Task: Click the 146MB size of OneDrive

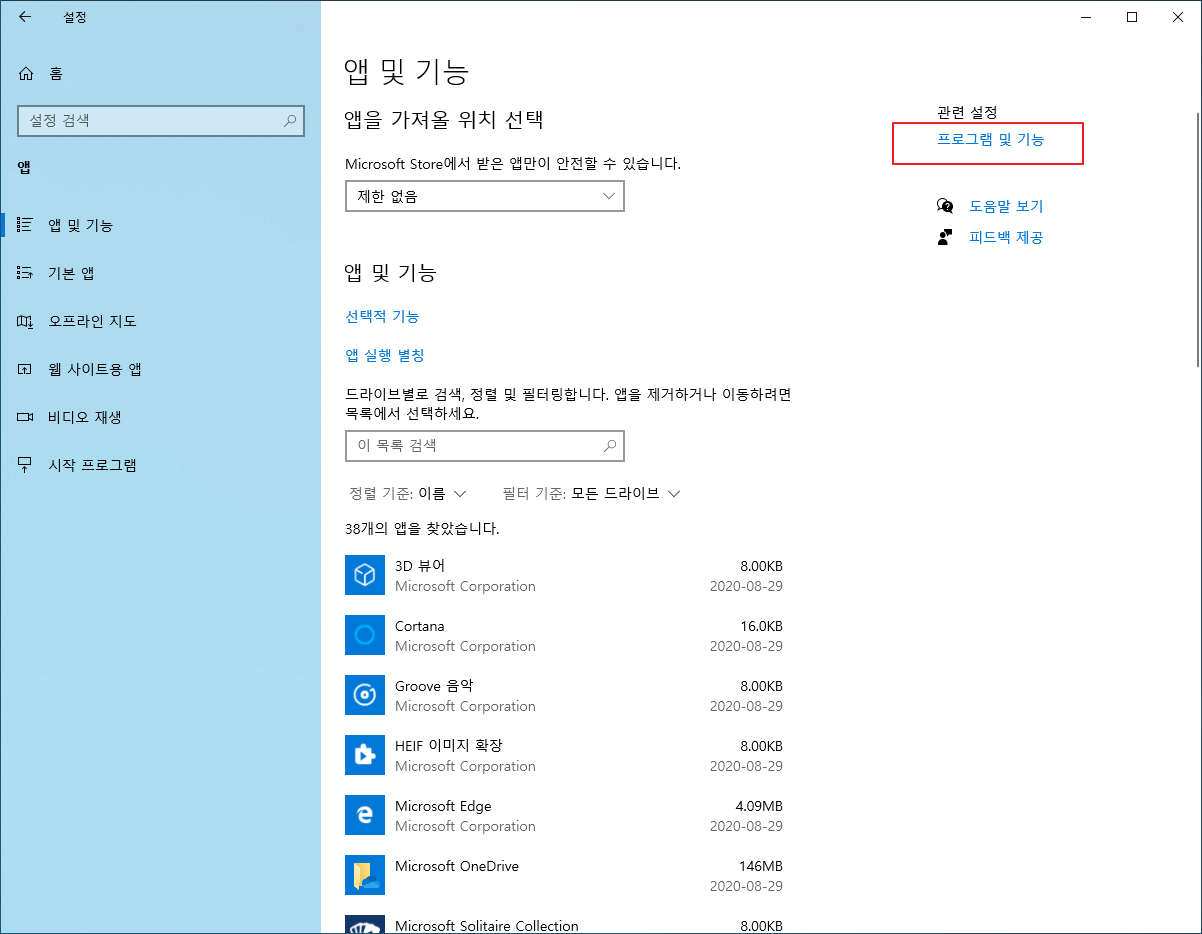Action: click(x=762, y=866)
